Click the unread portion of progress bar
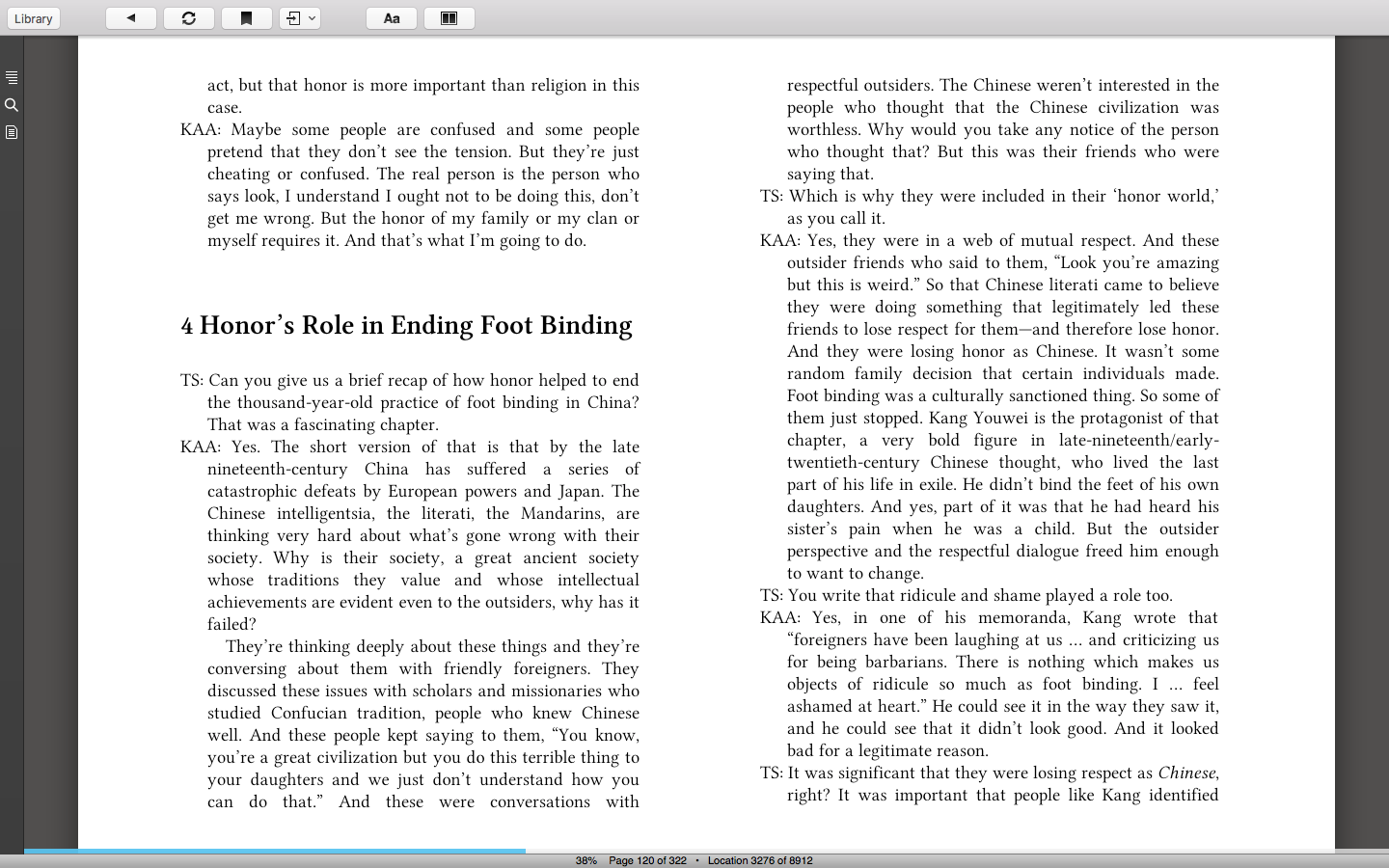 [x=930, y=851]
